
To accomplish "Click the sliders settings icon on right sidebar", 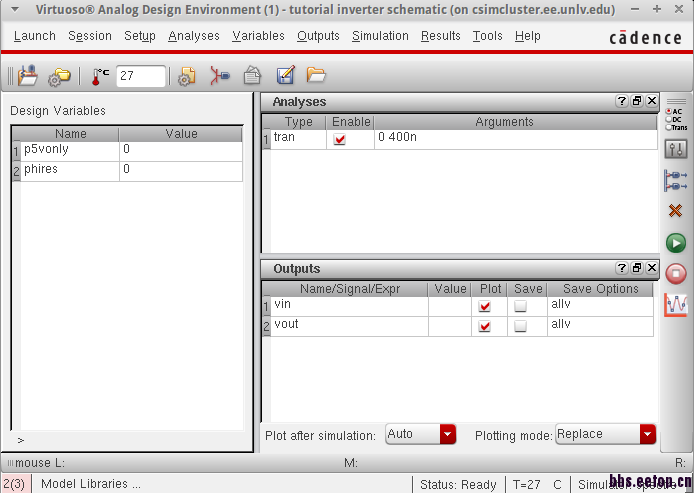I will coord(676,149).
